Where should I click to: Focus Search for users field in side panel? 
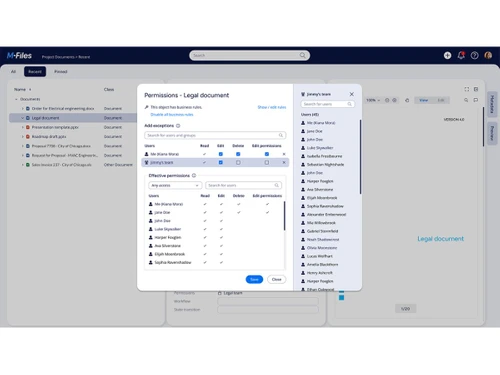point(328,104)
